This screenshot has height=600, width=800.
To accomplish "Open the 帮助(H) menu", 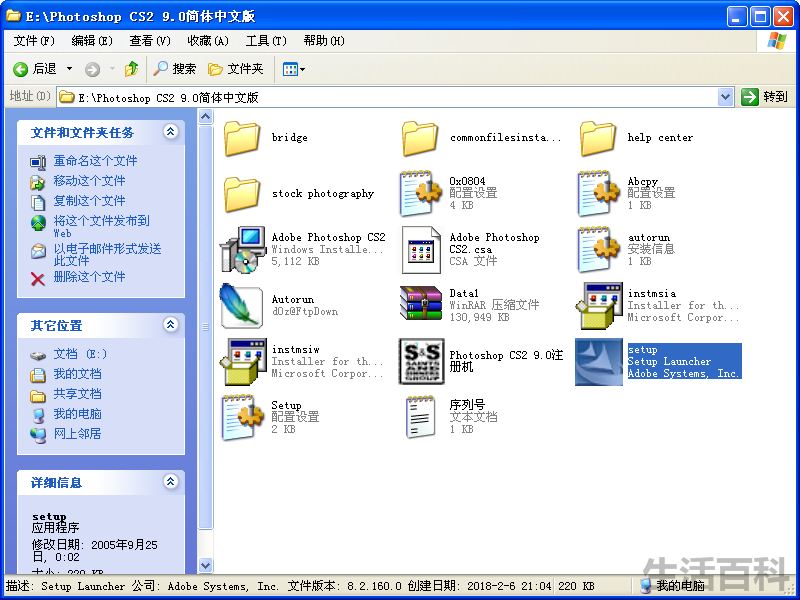I will coord(324,41).
